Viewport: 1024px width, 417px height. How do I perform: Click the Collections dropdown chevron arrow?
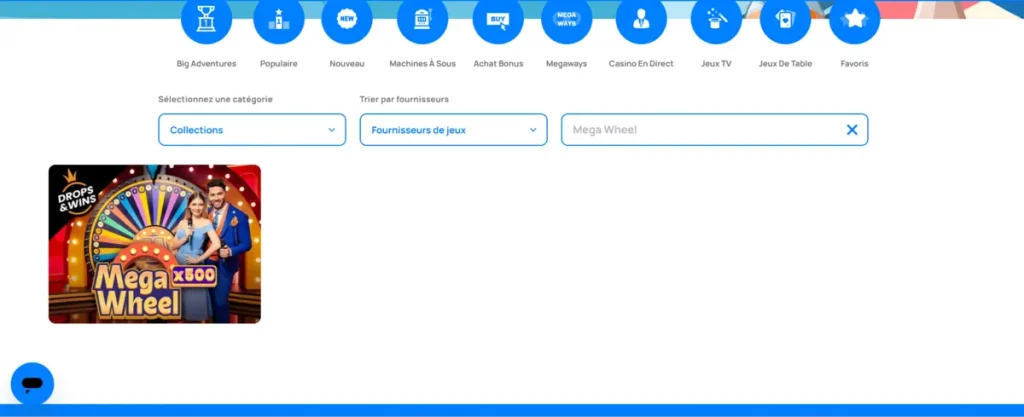tap(332, 130)
